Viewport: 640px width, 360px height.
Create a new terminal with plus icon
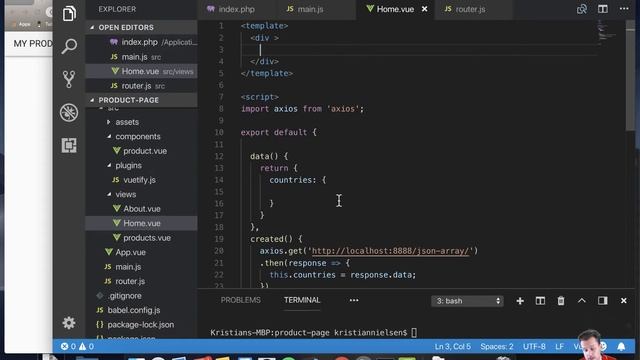pyautogui.click(x=520, y=301)
